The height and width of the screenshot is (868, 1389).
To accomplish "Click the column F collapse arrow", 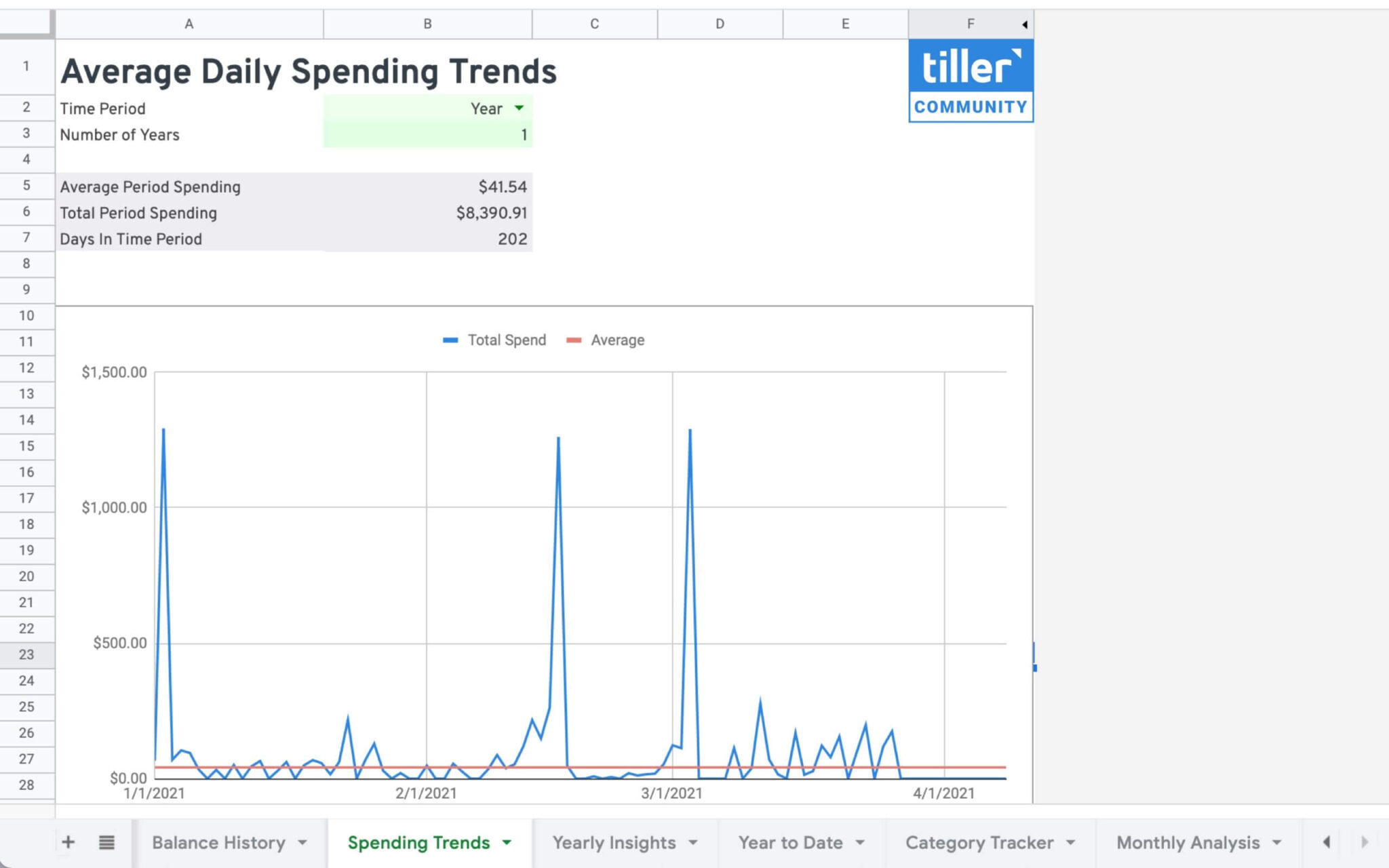I will 1025,24.
